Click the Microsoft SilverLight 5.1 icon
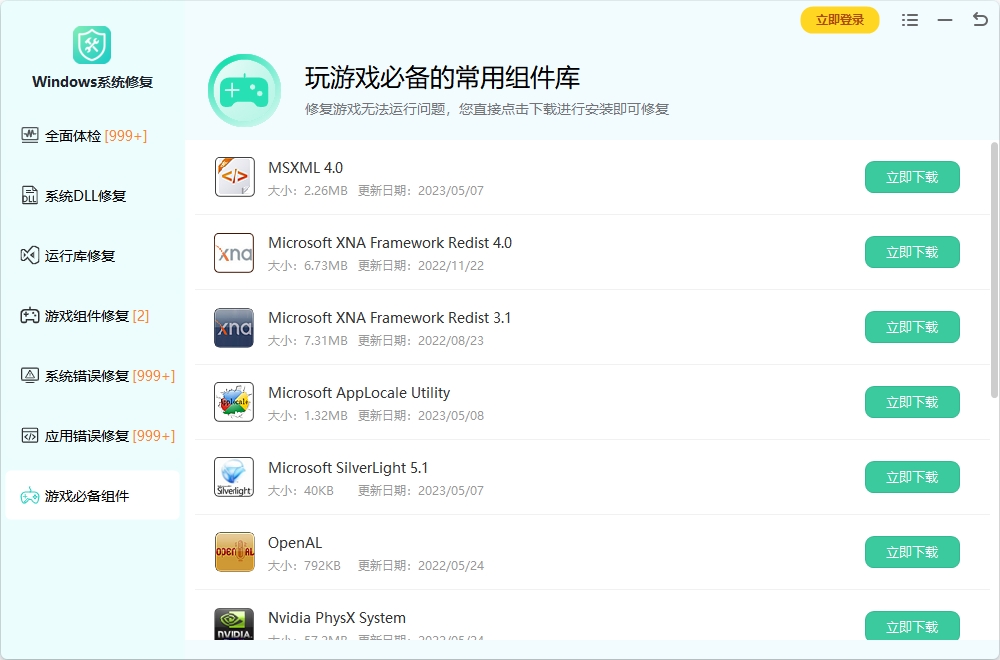1000x660 pixels. pos(234,477)
